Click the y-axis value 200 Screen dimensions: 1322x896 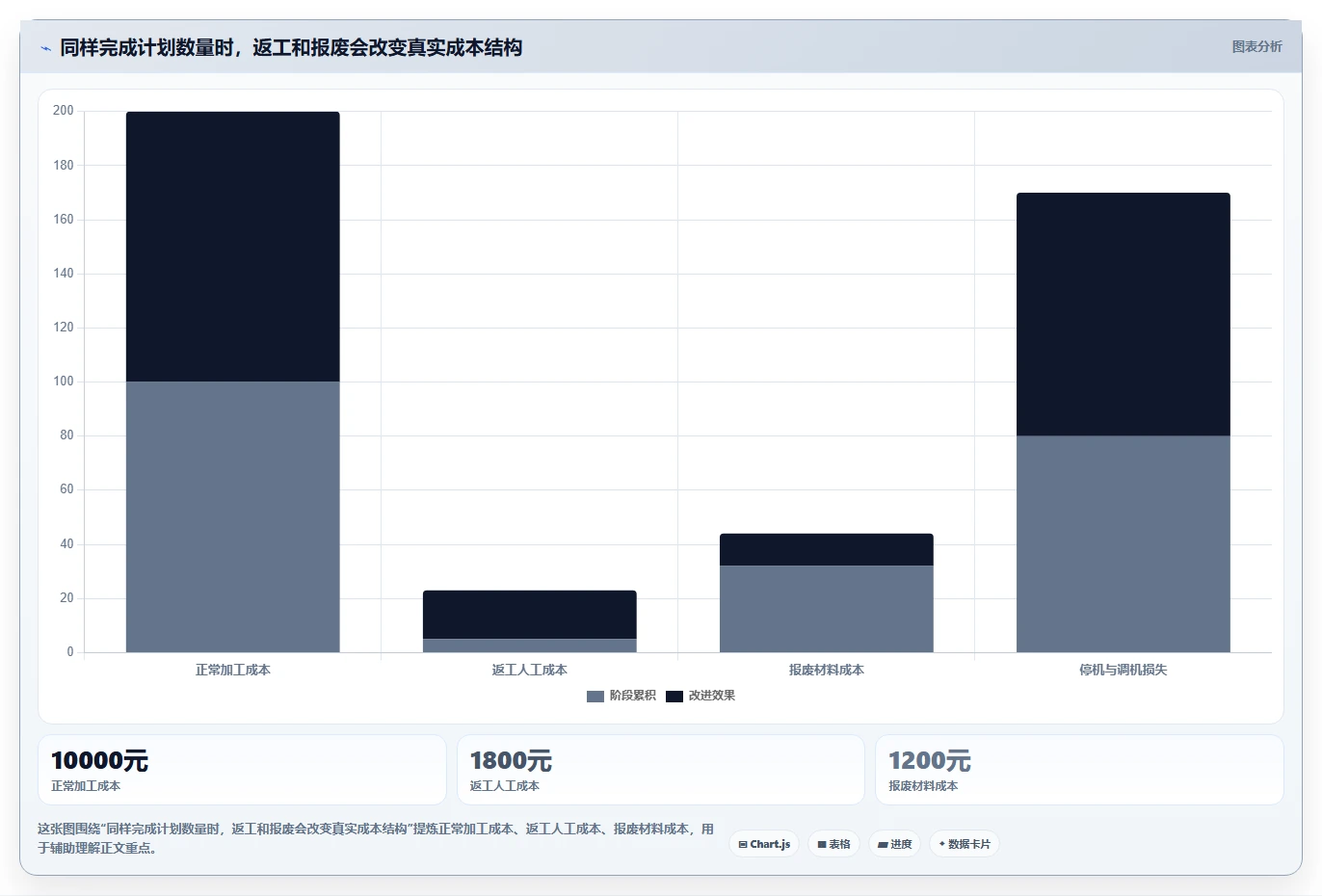(x=64, y=111)
